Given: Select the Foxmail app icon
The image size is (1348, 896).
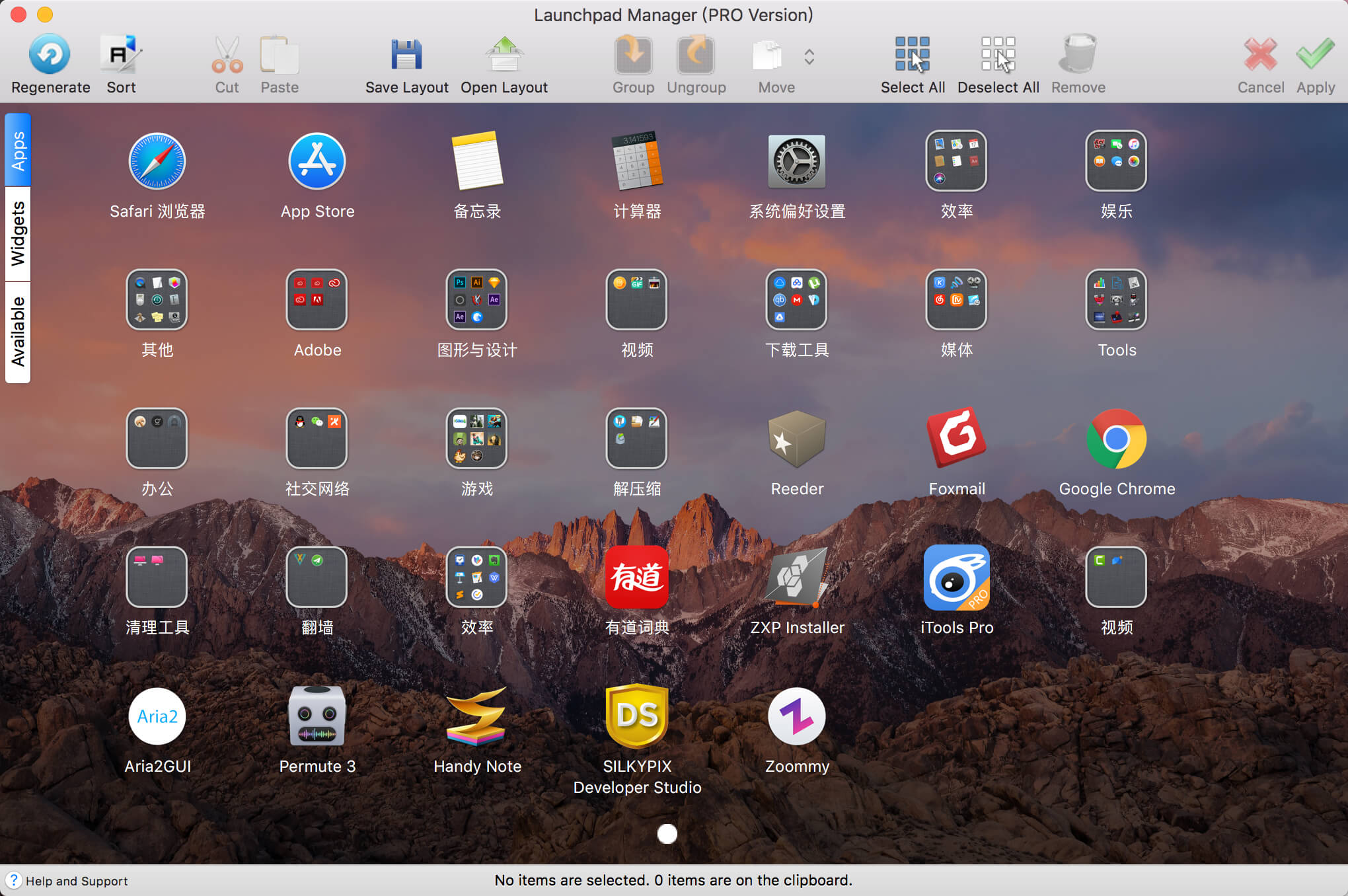Looking at the screenshot, I should [957, 439].
